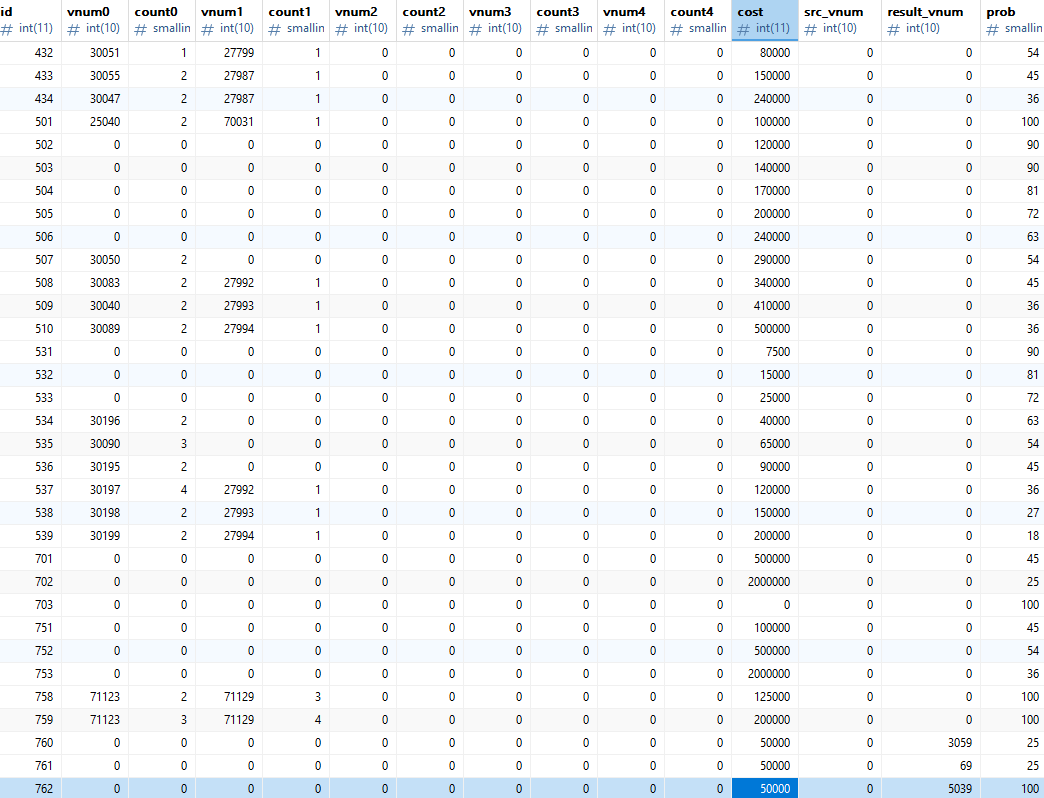
Task: Click the id column header
Action: (8, 11)
